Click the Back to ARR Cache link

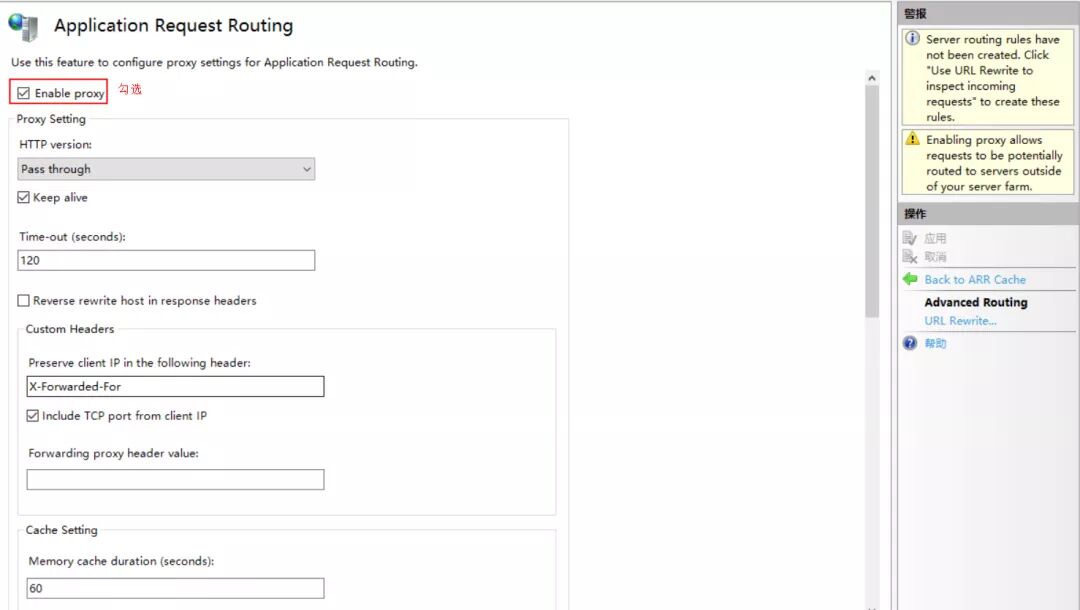975,280
